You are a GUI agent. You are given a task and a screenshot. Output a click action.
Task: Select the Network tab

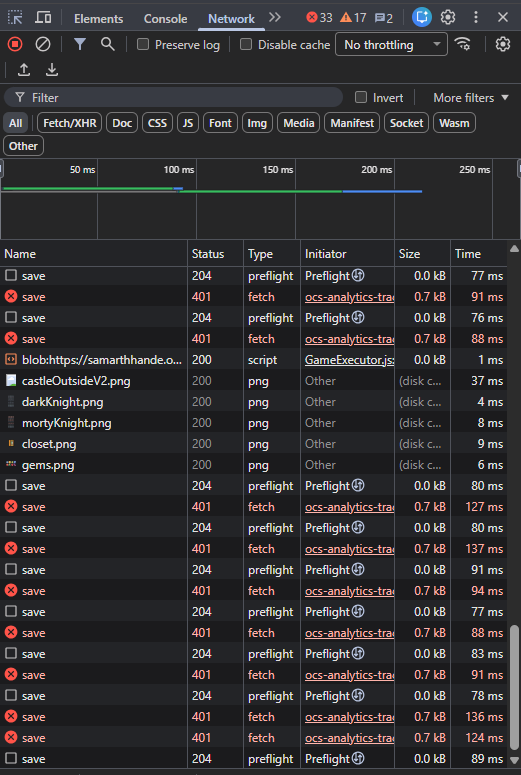point(231,19)
